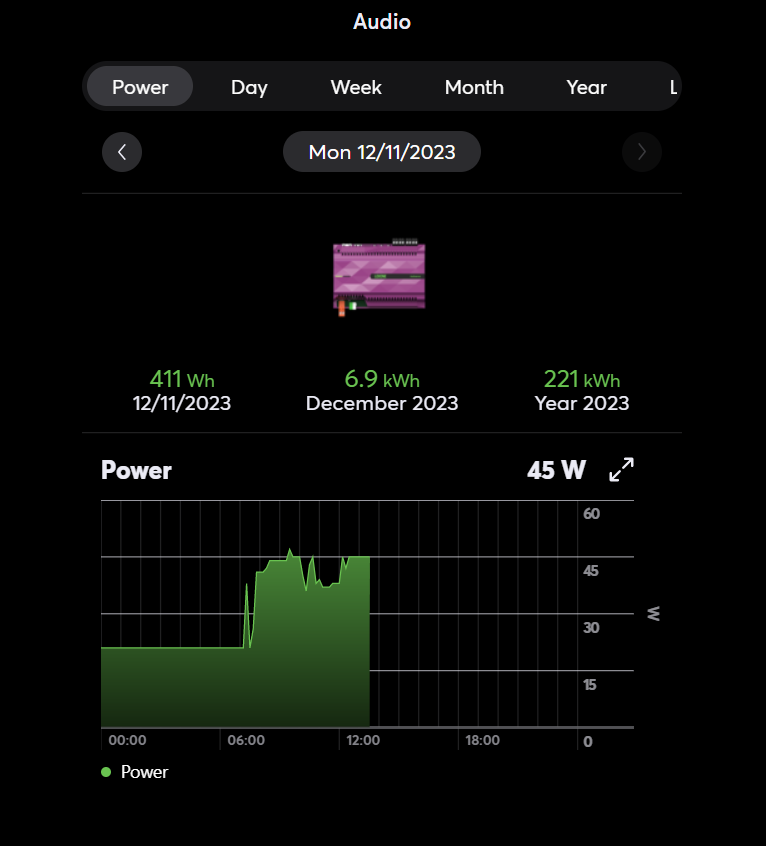This screenshot has height=846, width=766.
Task: Click the 45 W current power reading
Action: pyautogui.click(x=556, y=470)
